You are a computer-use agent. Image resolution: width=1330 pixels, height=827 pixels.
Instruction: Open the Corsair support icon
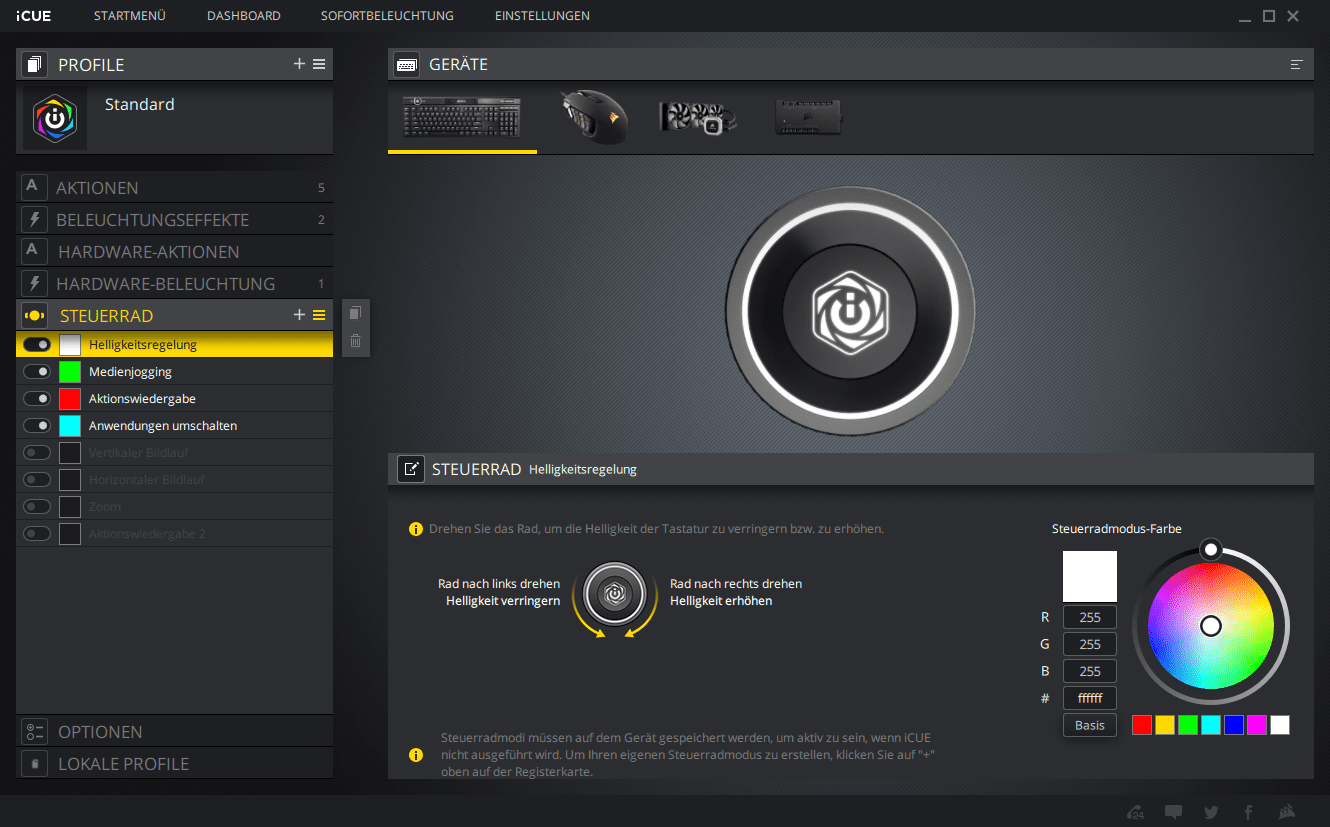click(x=1136, y=812)
